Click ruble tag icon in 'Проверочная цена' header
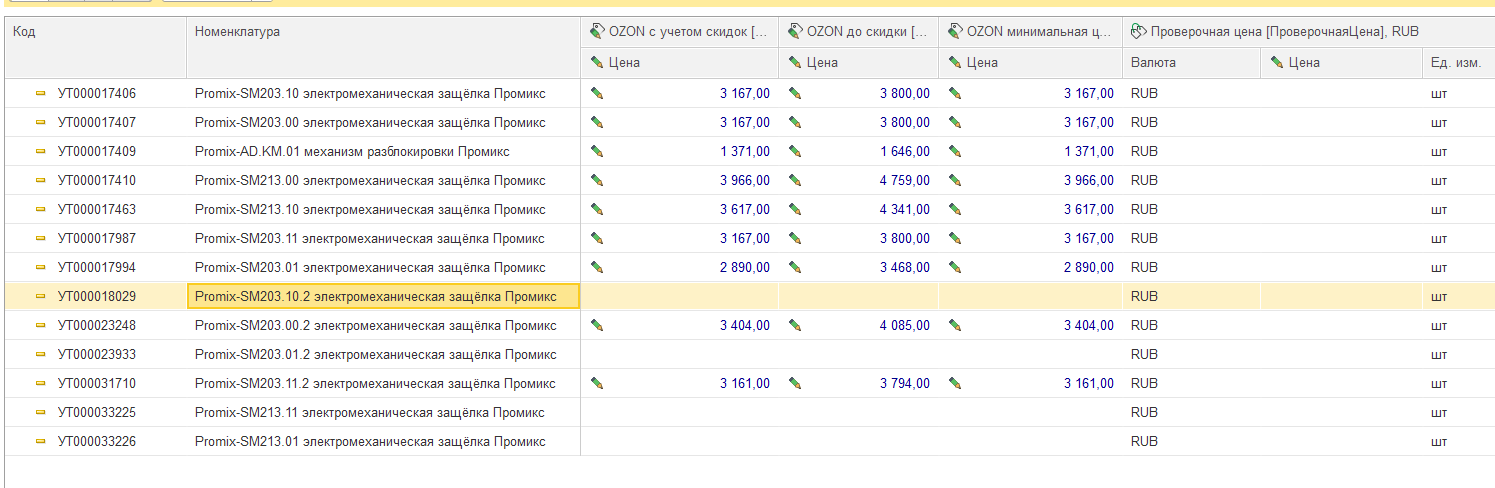Image resolution: width=1495 pixels, height=488 pixels. coord(1138,32)
